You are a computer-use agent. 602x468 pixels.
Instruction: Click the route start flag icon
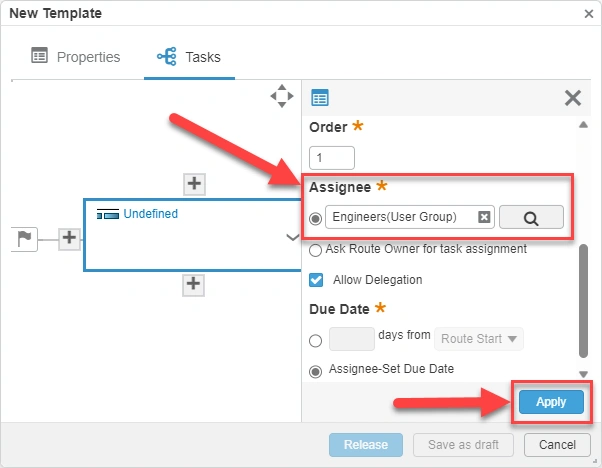(26, 238)
